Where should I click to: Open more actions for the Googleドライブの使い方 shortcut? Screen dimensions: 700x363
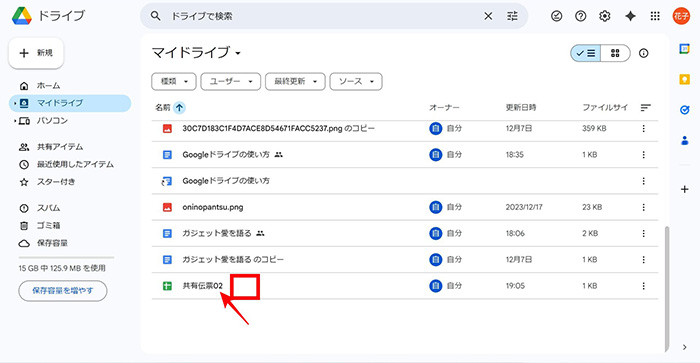coord(643,181)
